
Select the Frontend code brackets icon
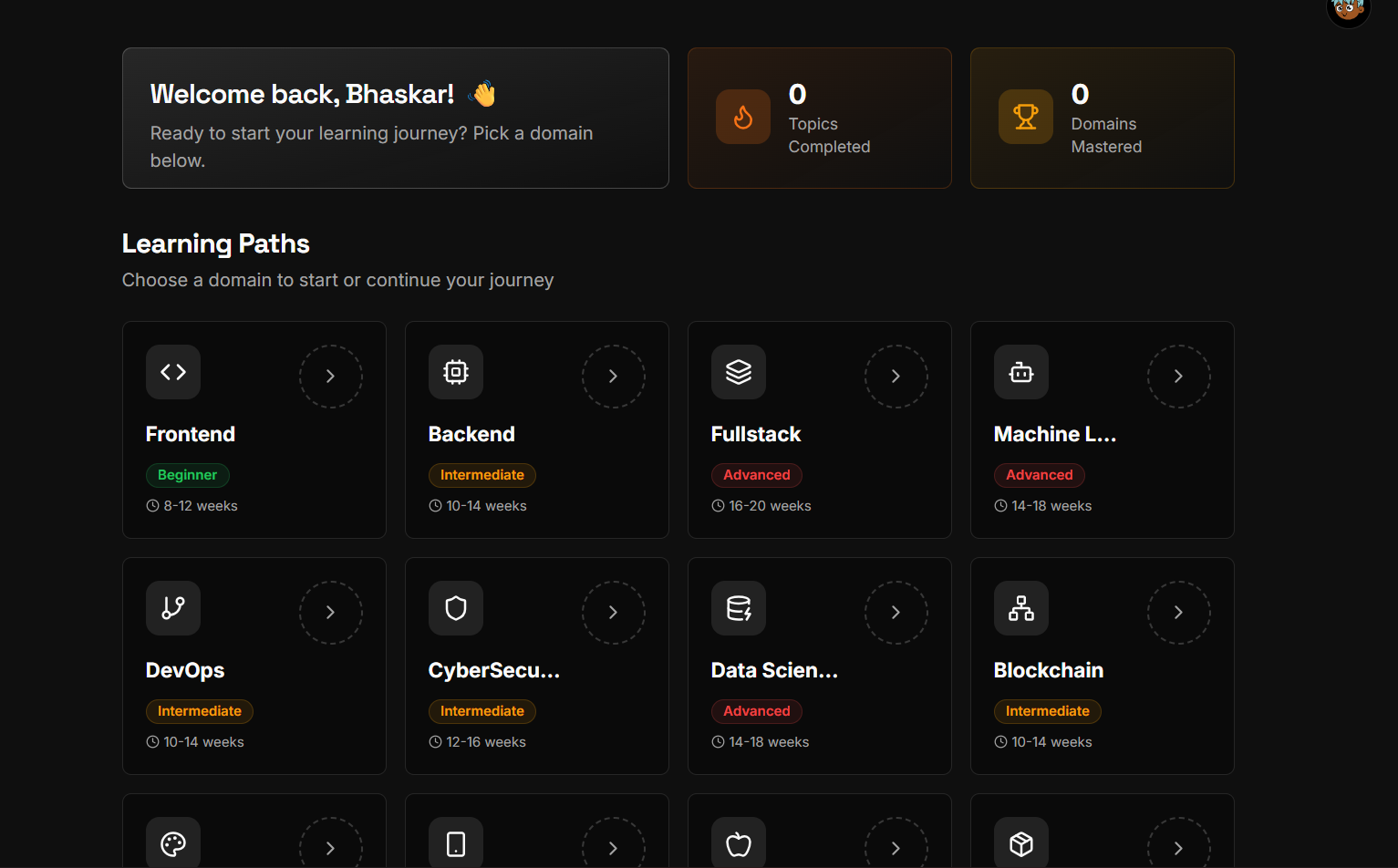pos(173,372)
